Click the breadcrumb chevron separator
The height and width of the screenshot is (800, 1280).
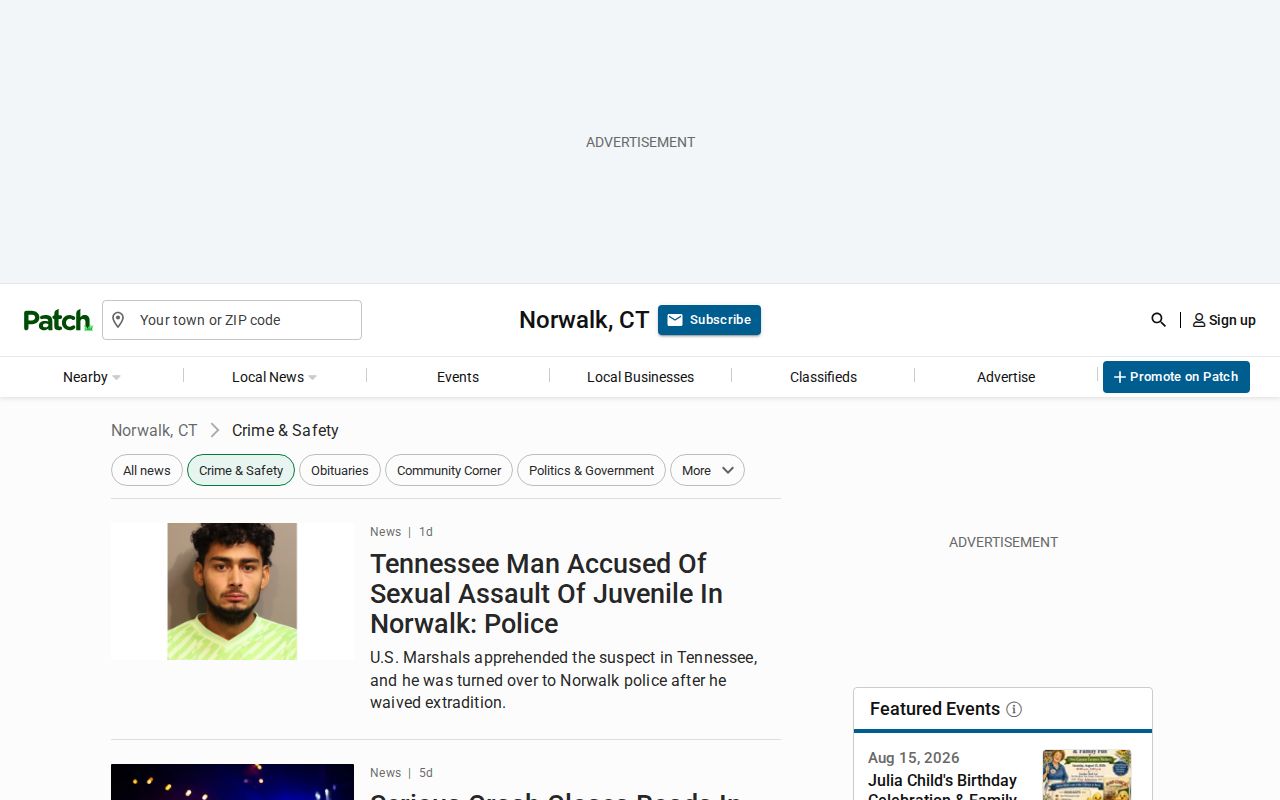tap(215, 430)
